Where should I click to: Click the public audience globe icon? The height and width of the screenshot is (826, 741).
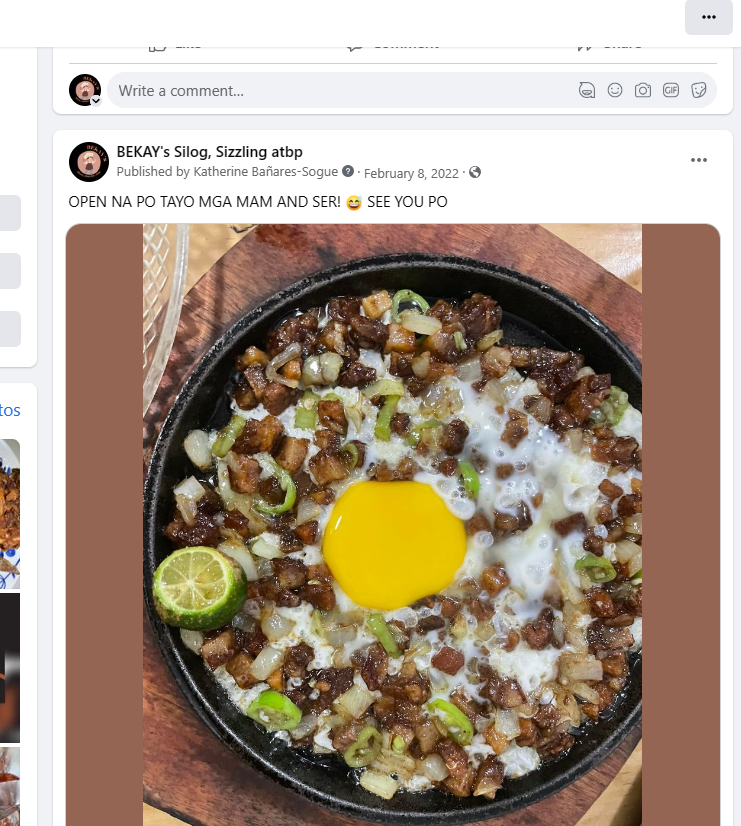(475, 172)
